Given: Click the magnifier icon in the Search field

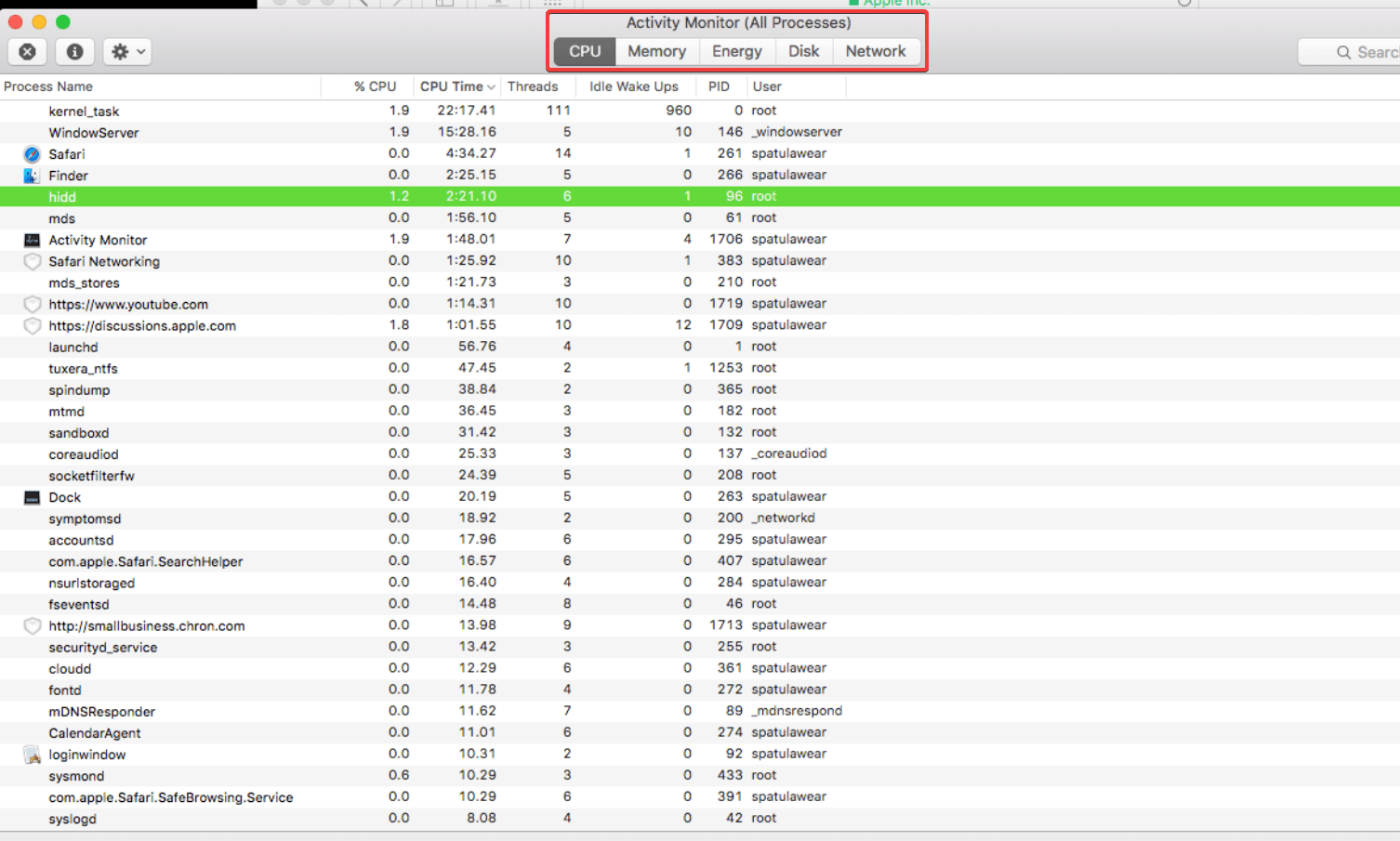Looking at the screenshot, I should pos(1341,52).
